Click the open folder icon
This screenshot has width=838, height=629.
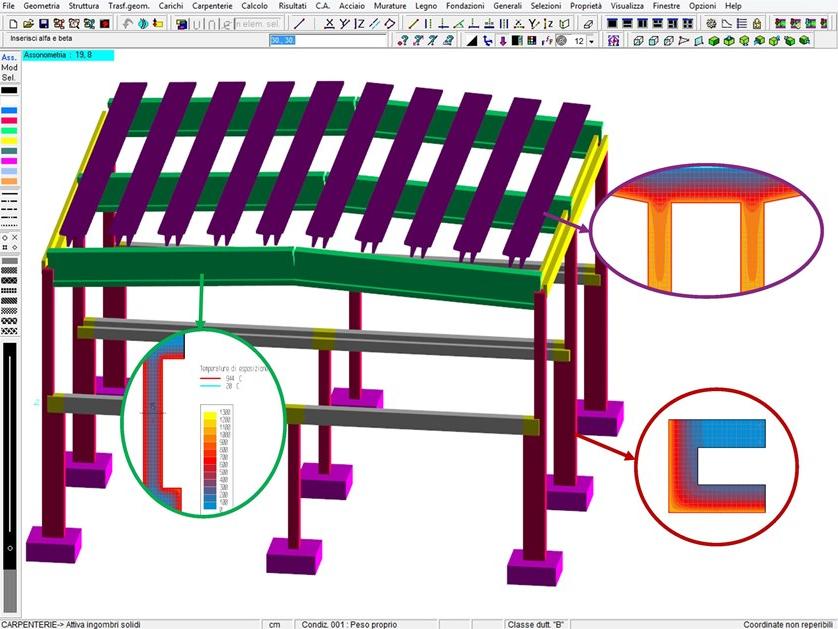click(x=27, y=23)
